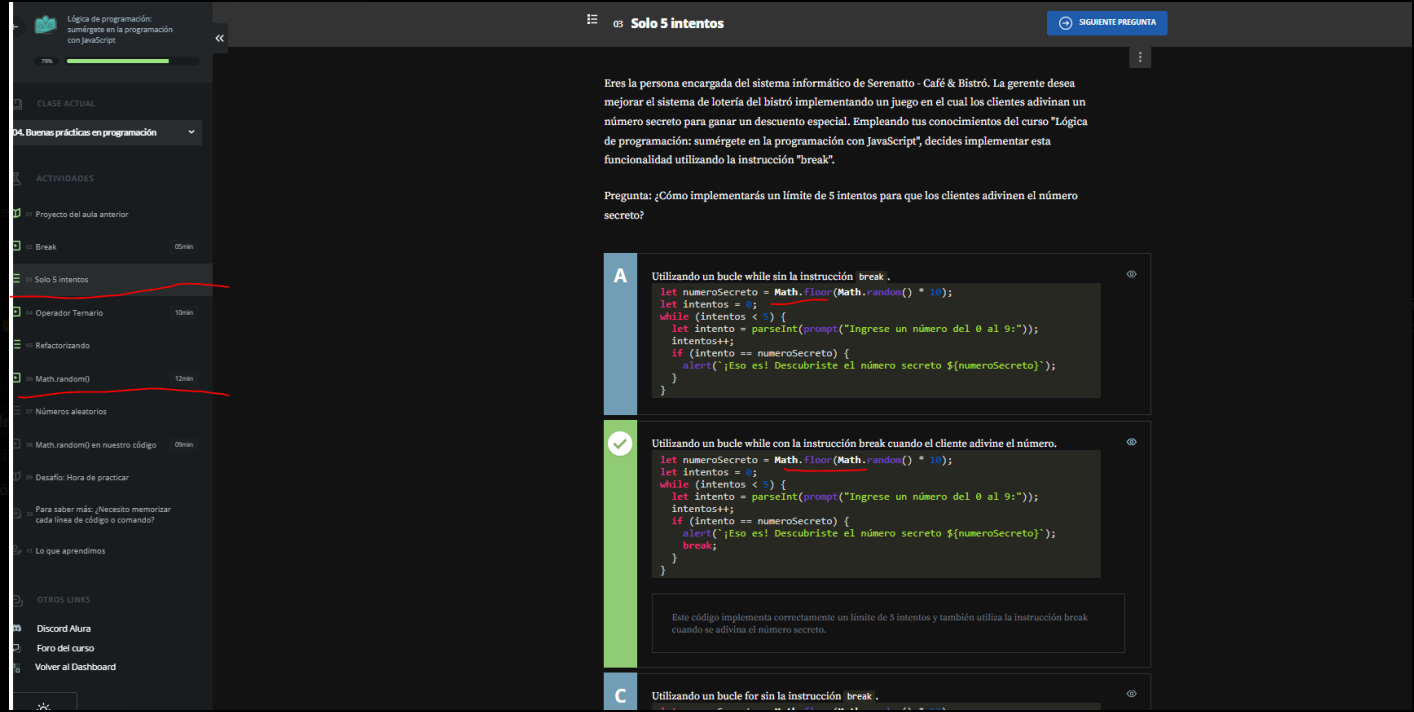Click the icon beside Operador Ternario

pos(16,312)
